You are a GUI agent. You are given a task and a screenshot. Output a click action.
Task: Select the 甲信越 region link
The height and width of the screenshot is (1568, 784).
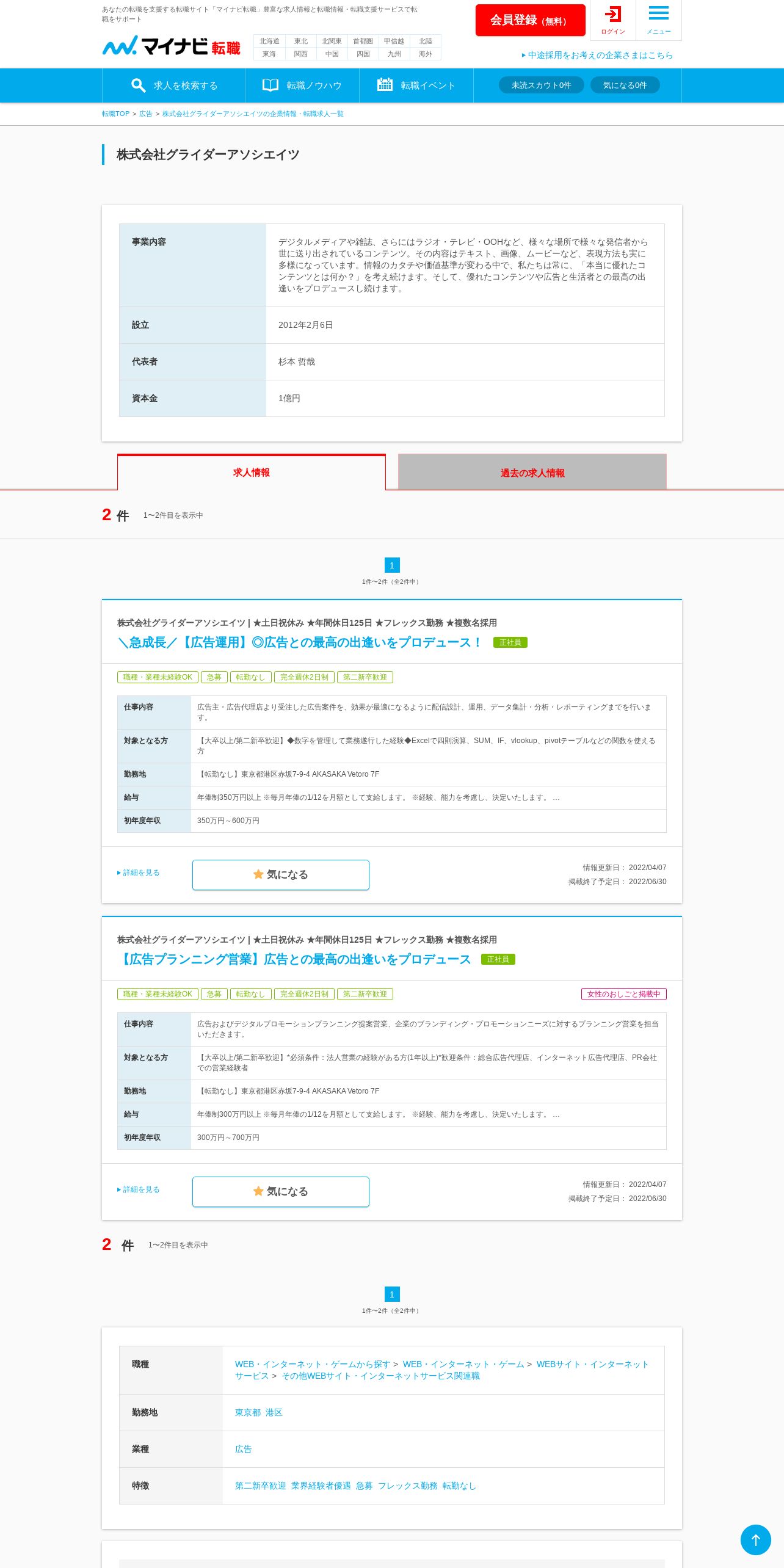394,41
